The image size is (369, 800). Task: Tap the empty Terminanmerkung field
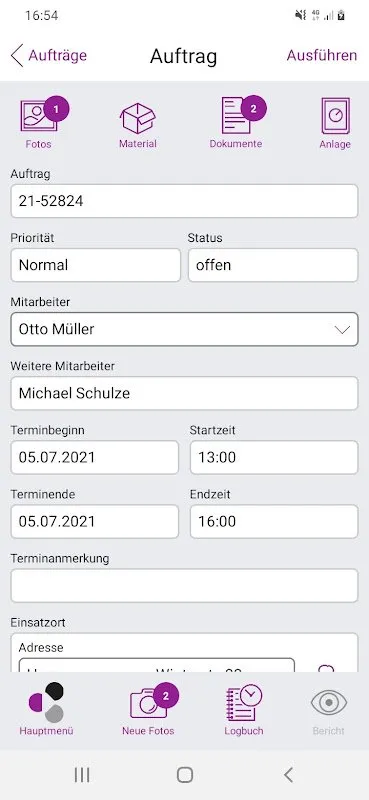point(184,586)
